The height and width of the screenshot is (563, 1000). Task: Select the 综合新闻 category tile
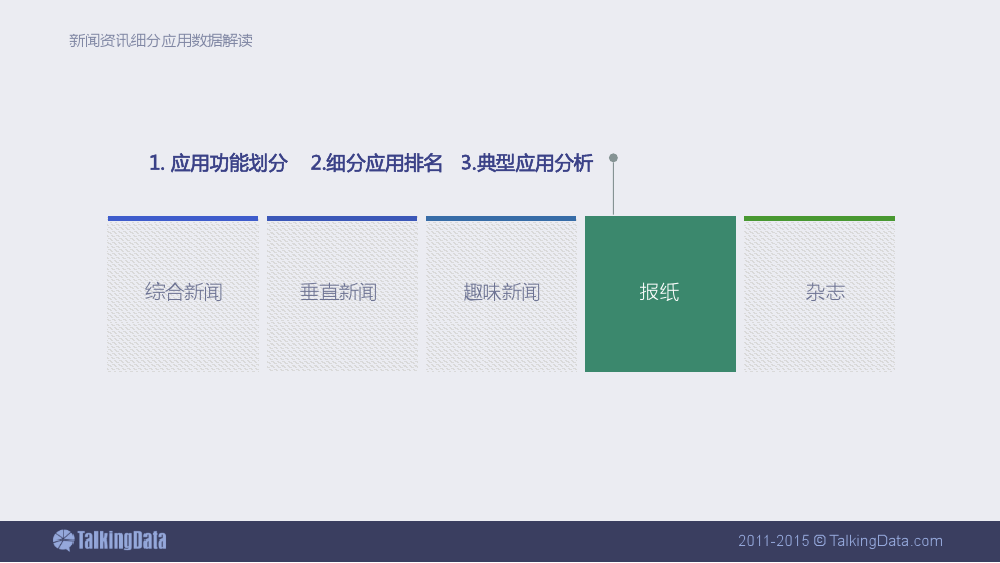pos(183,293)
